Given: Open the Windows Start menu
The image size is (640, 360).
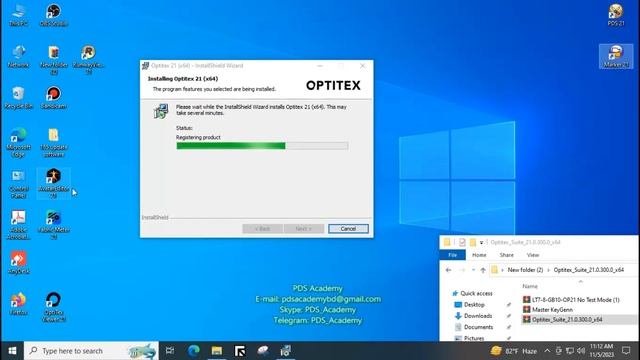Looking at the screenshot, I should click(x=12, y=351).
